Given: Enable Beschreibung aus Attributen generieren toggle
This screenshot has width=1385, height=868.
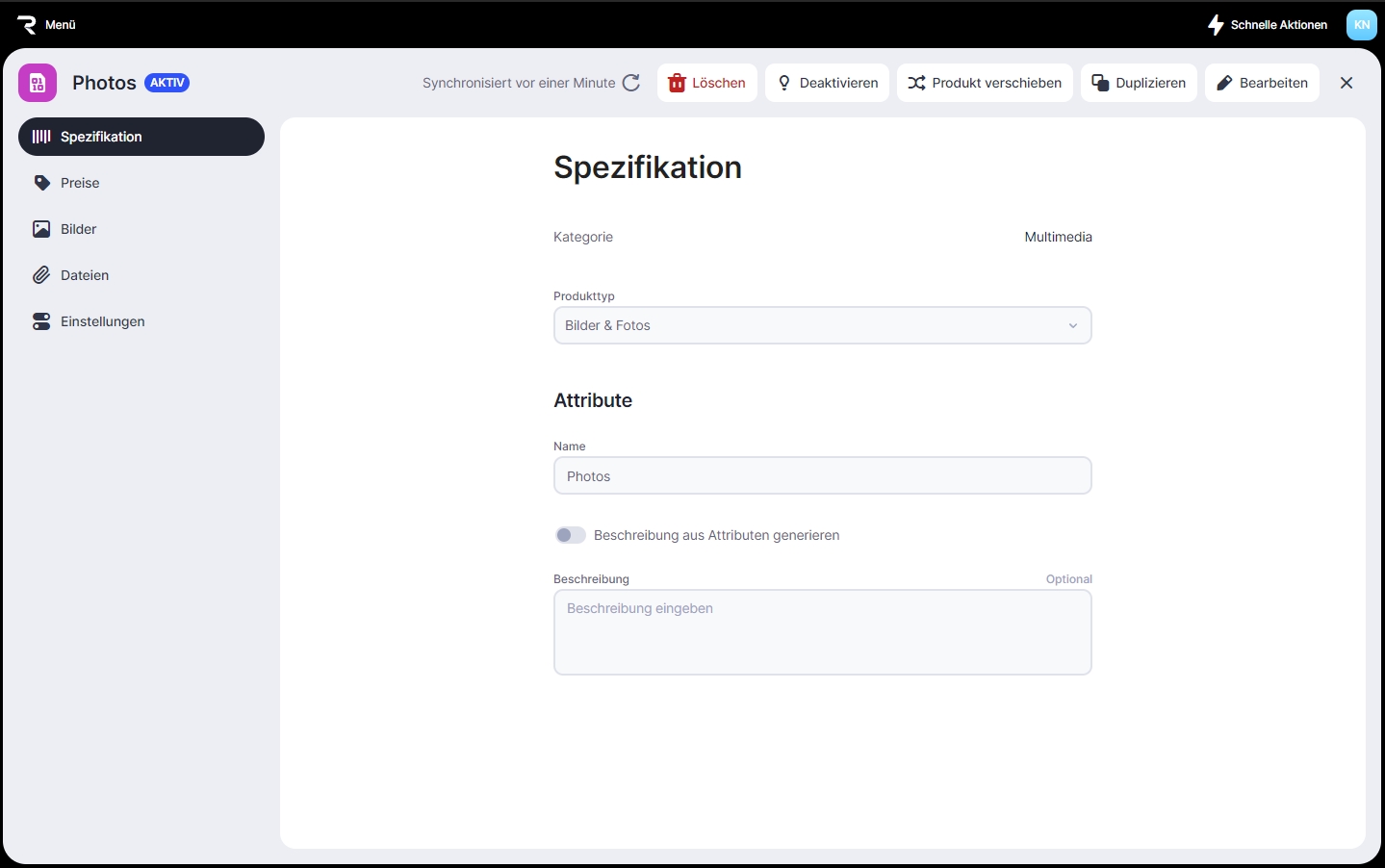Looking at the screenshot, I should pos(571,535).
